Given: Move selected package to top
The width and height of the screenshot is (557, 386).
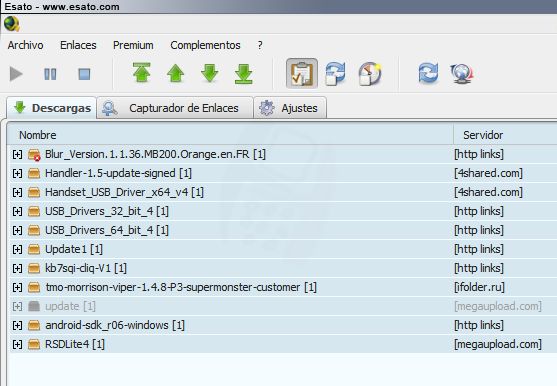Looking at the screenshot, I should [142, 73].
